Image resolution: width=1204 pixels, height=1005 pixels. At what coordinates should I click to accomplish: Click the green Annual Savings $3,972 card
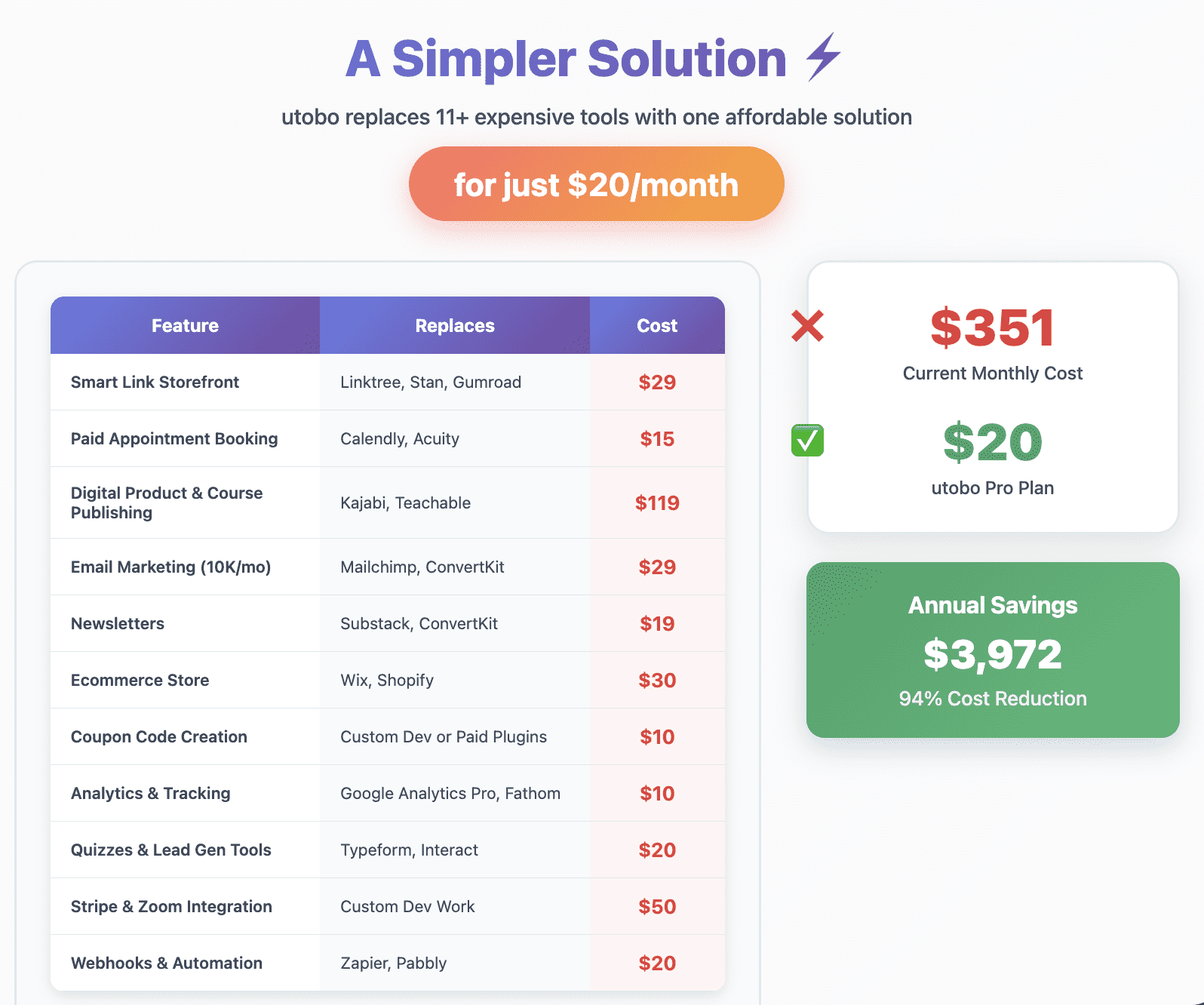(993, 650)
